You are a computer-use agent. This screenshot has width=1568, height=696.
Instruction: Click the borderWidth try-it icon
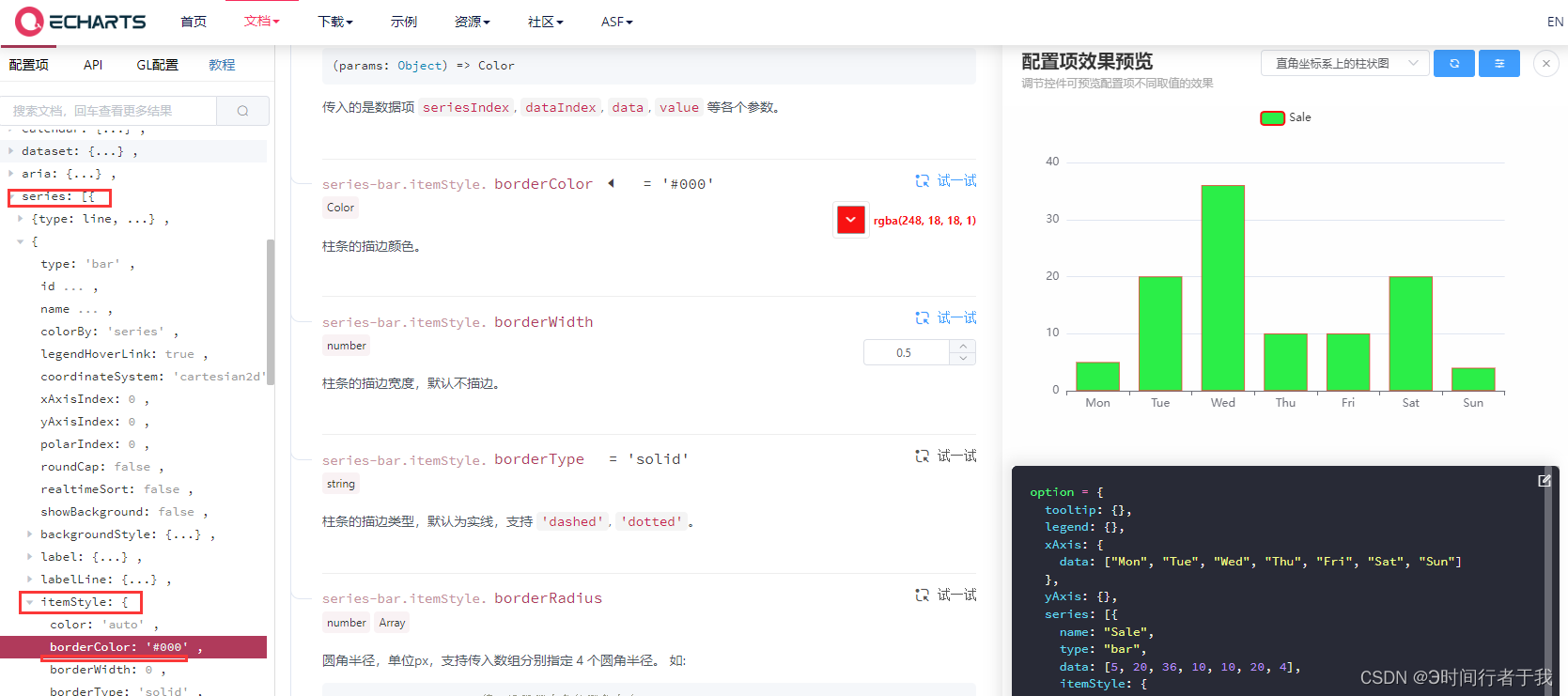[923, 317]
